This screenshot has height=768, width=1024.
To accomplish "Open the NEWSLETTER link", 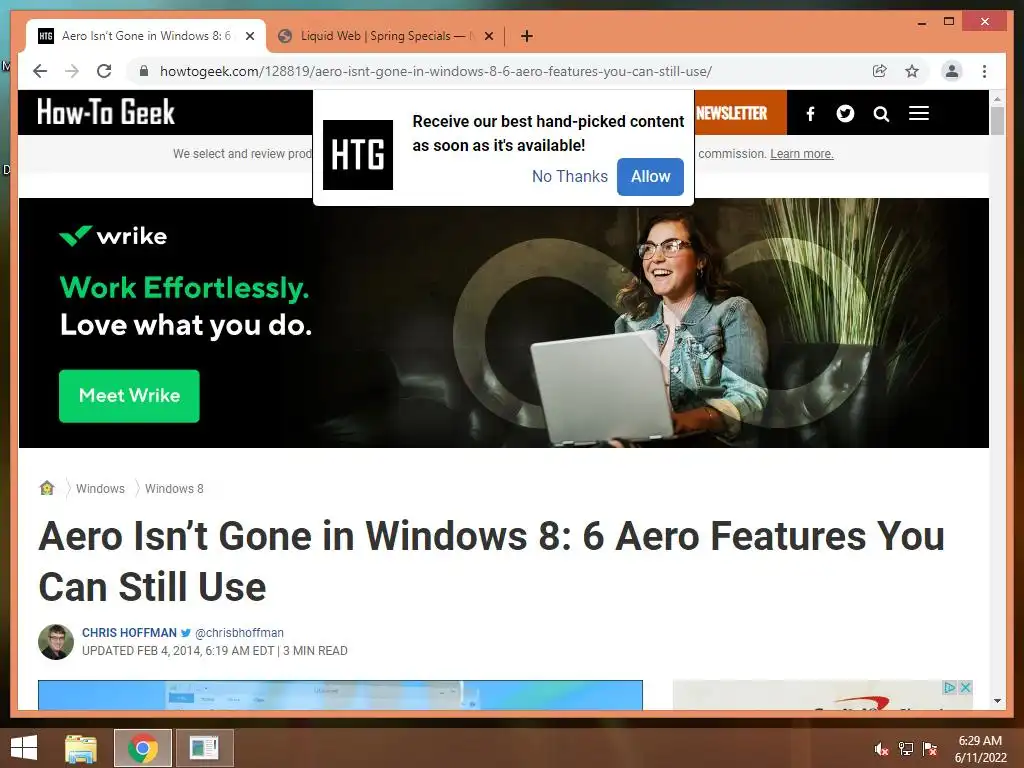I will [x=731, y=113].
